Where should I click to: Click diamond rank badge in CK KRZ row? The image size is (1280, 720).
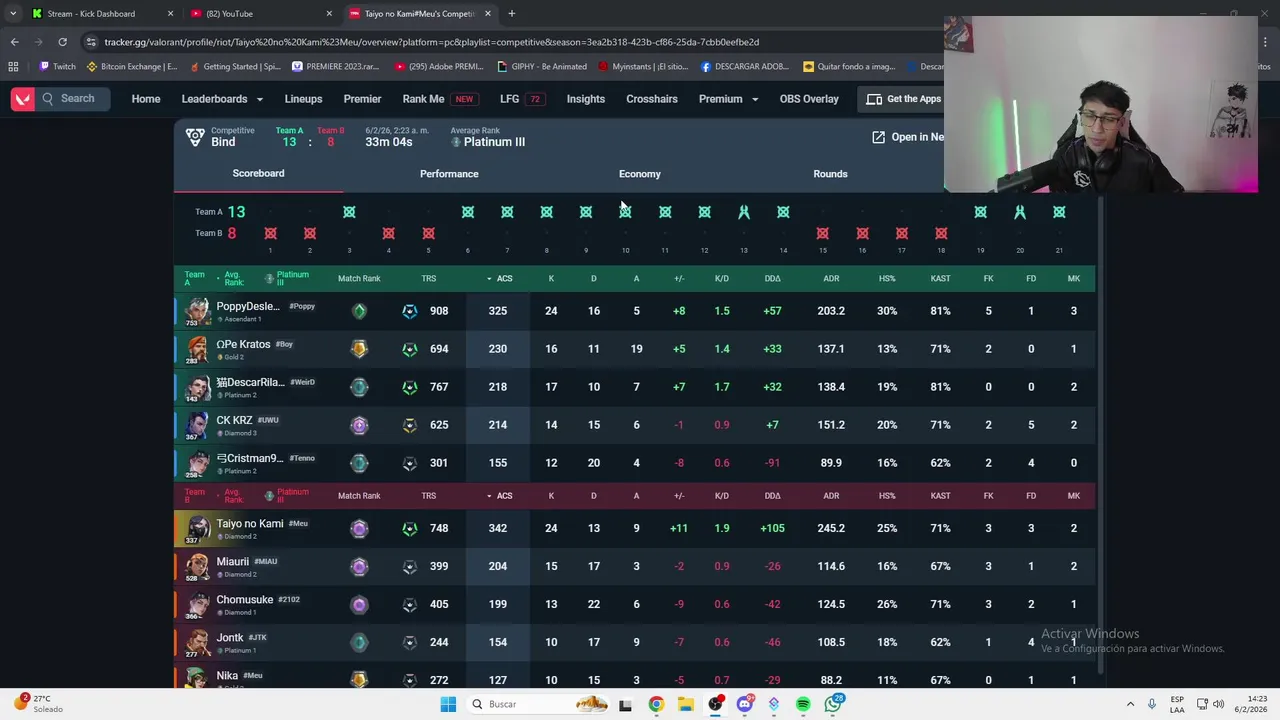click(359, 425)
